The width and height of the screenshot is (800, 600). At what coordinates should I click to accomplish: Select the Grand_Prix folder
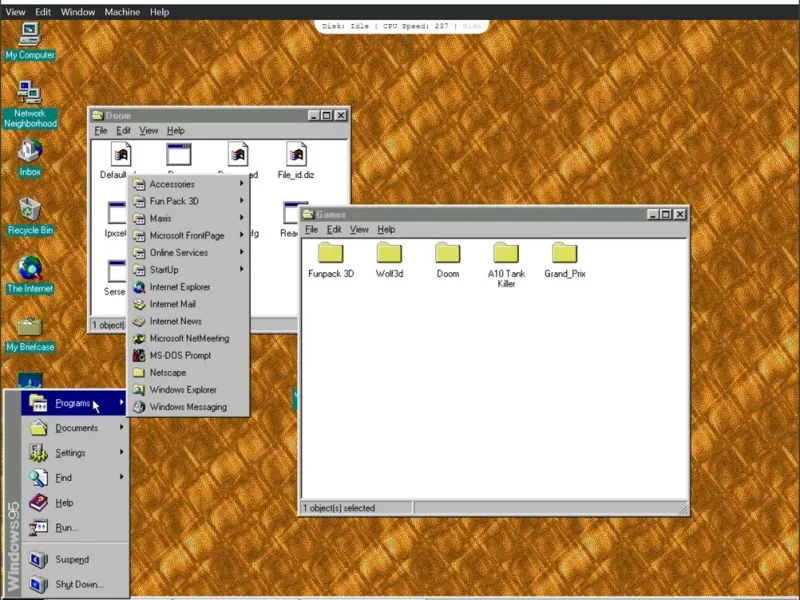pyautogui.click(x=564, y=260)
